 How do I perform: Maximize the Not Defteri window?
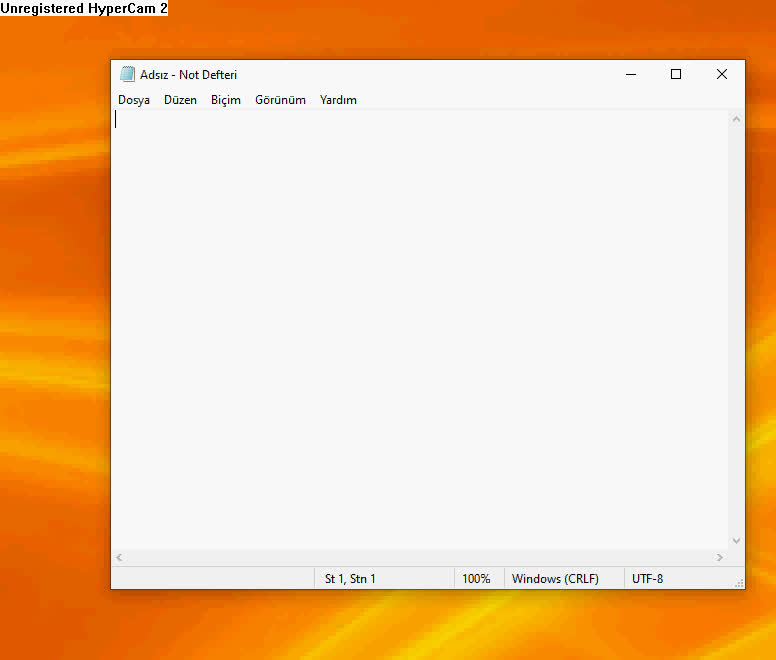676,74
